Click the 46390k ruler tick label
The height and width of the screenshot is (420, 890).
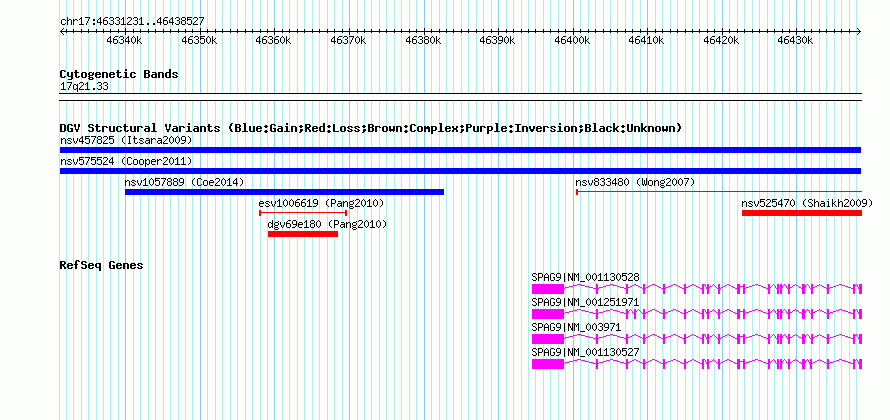(x=498, y=40)
